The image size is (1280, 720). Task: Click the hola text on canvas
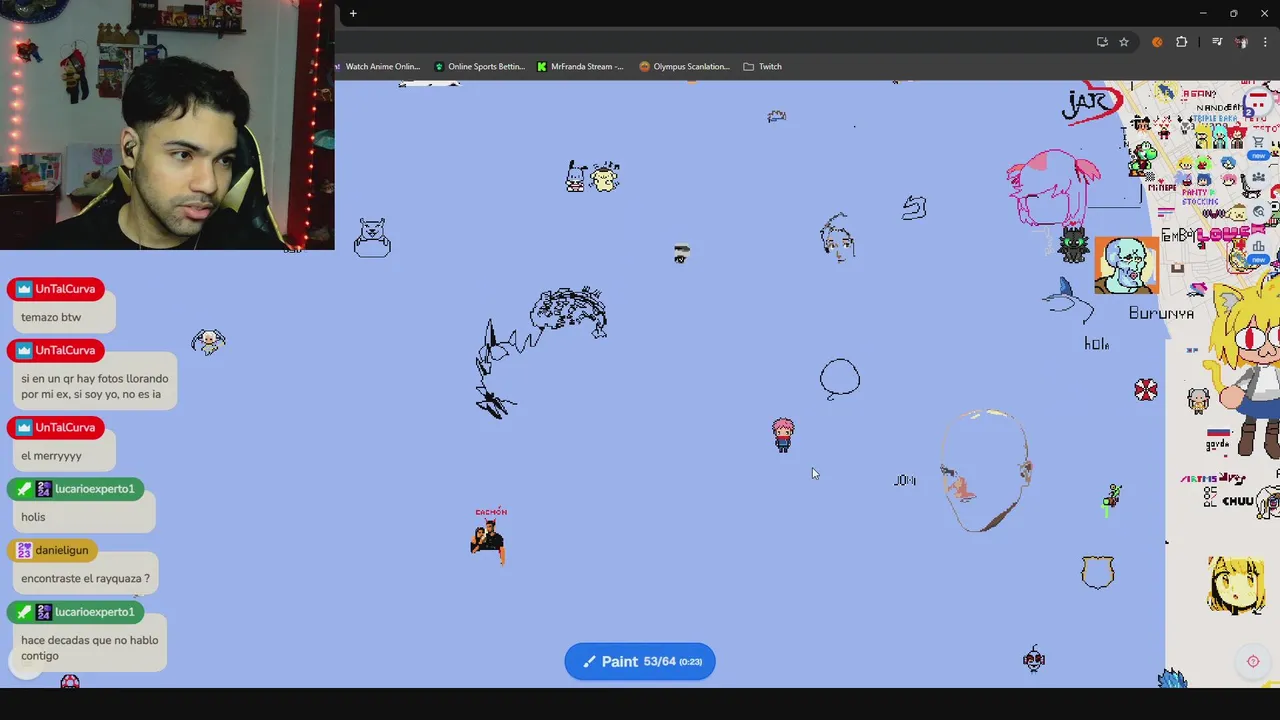1097,343
